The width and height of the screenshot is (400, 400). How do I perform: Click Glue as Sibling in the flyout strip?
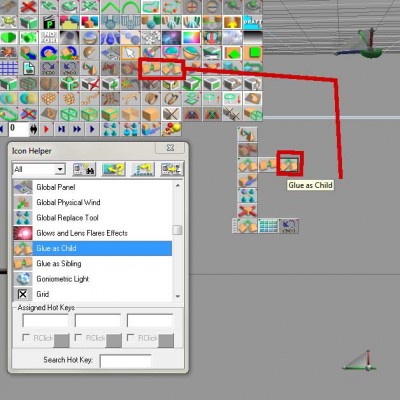click(x=268, y=165)
